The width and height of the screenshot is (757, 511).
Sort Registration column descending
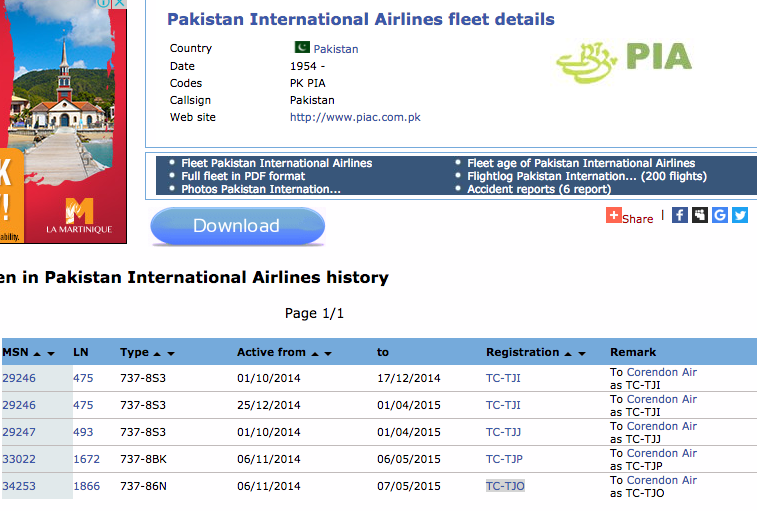[x=582, y=354]
